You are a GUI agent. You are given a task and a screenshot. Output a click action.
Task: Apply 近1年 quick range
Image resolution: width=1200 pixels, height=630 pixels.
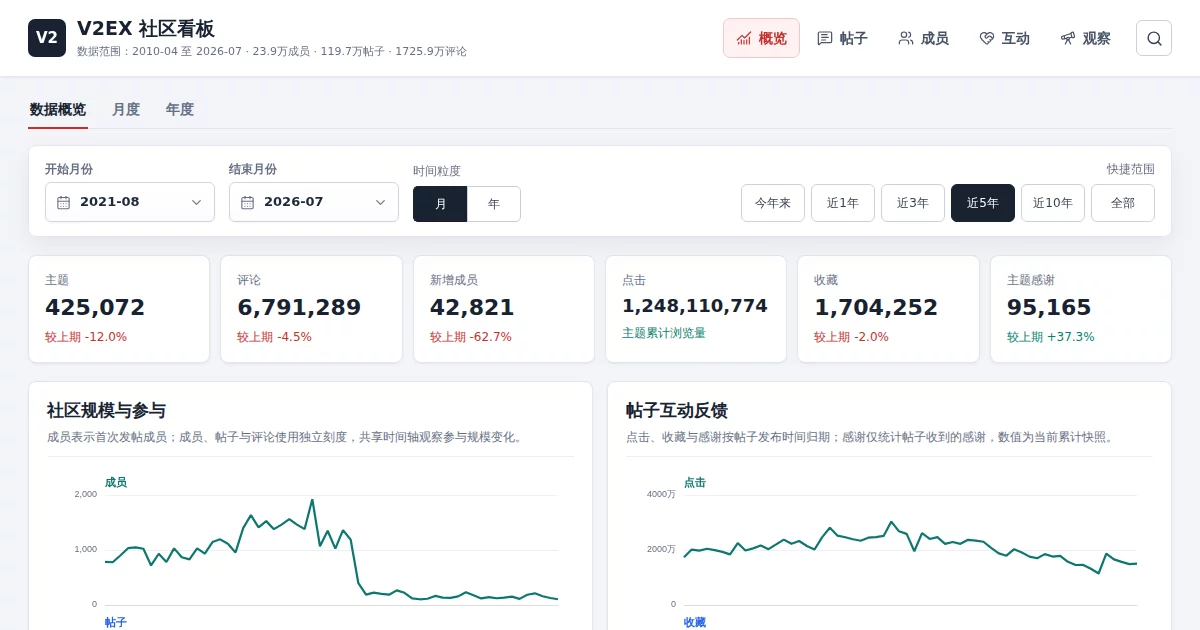(x=843, y=203)
